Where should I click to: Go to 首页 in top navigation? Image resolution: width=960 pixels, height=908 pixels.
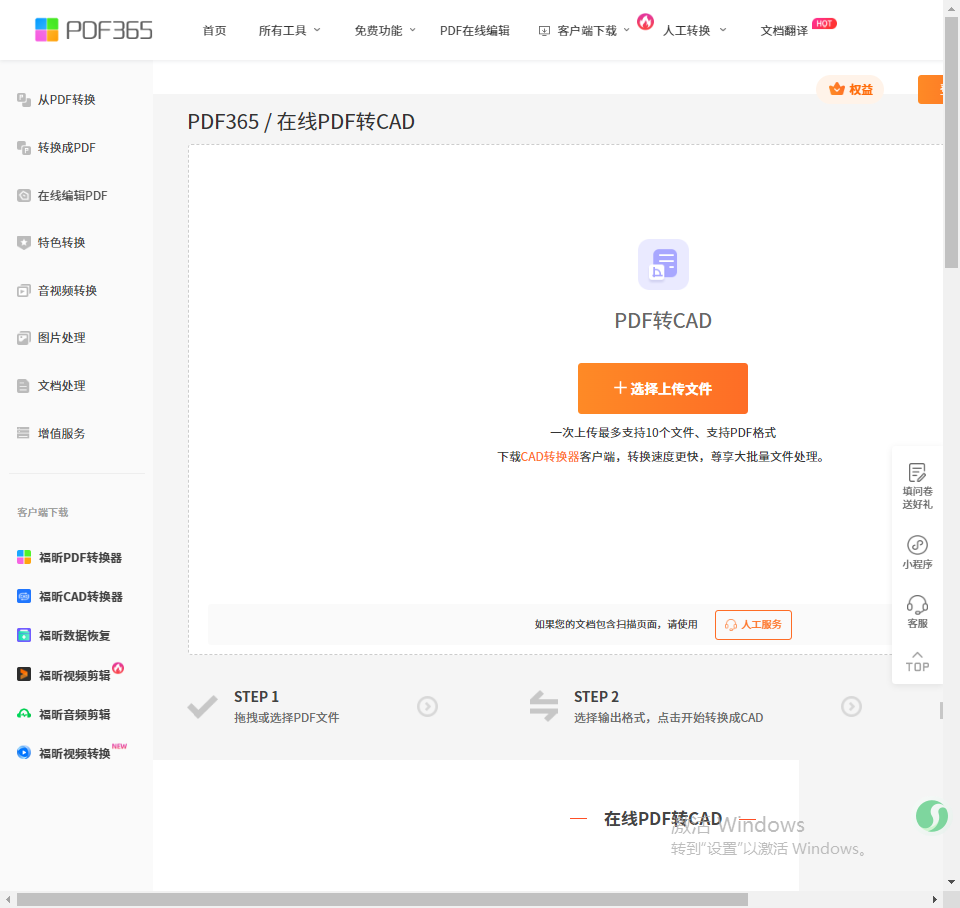click(x=214, y=31)
